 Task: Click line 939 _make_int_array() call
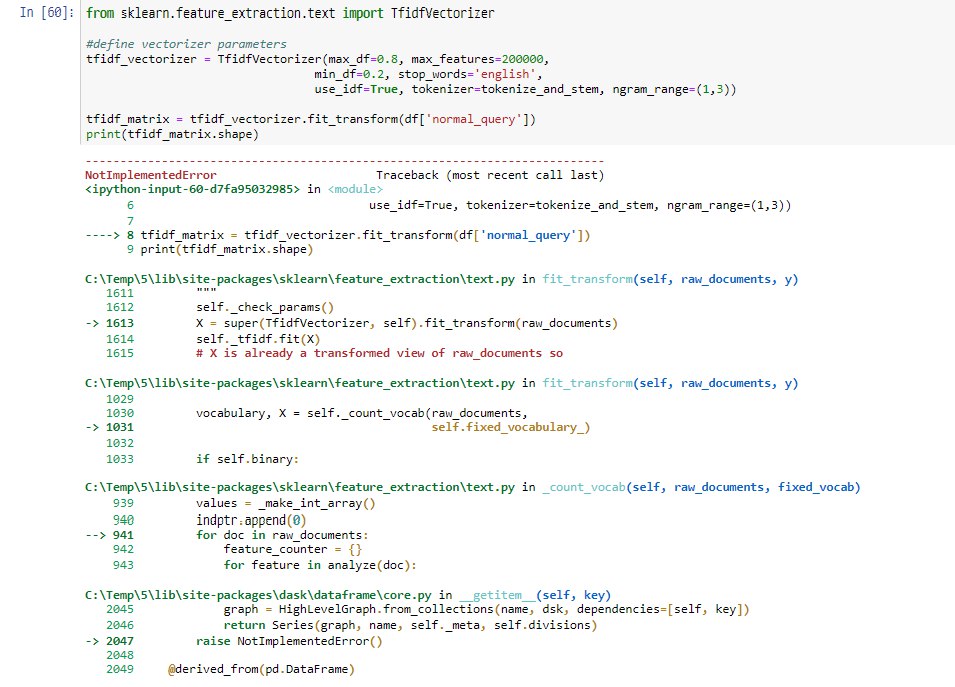286,503
